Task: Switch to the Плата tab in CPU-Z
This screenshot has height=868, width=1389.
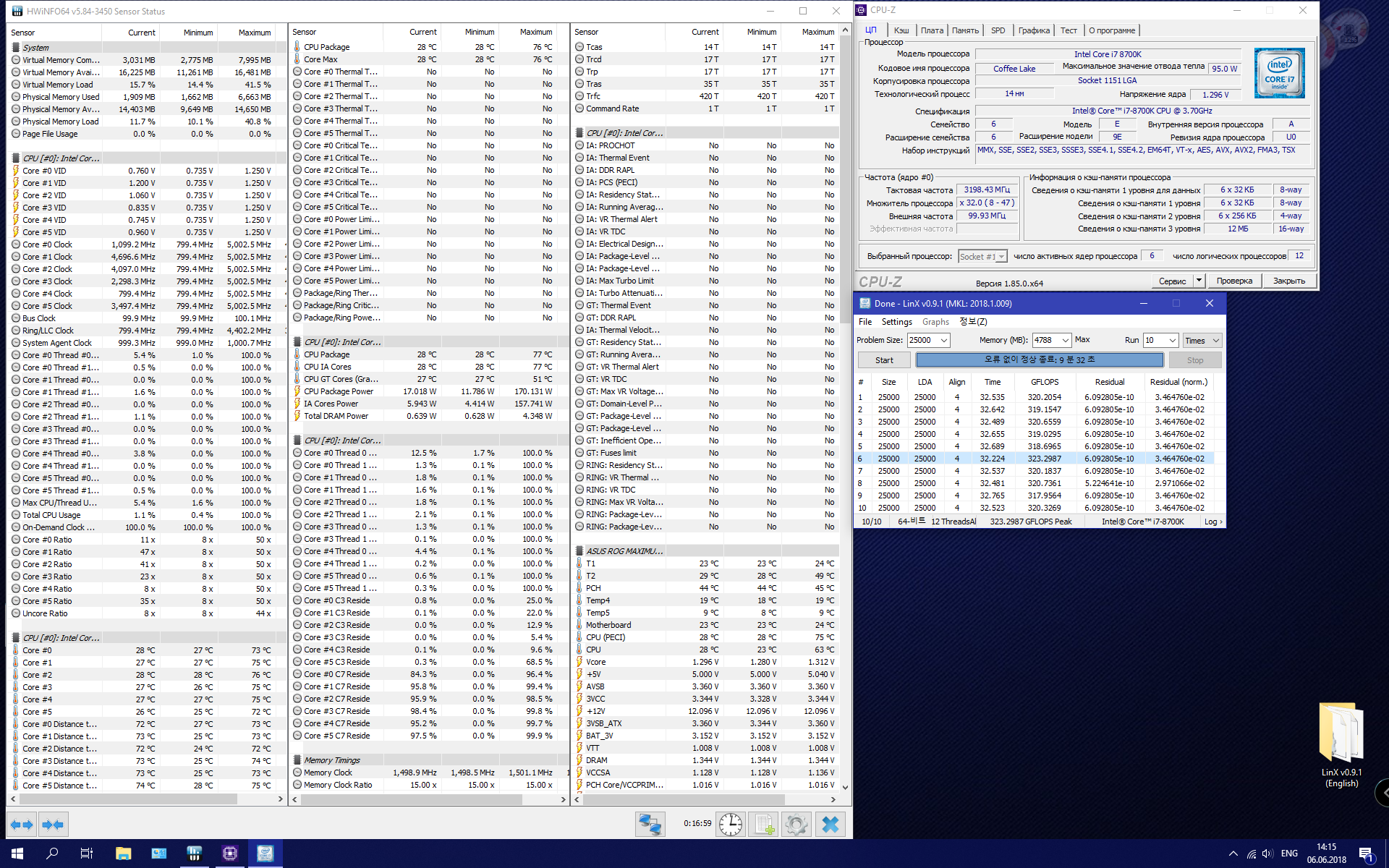Action: [x=932, y=30]
